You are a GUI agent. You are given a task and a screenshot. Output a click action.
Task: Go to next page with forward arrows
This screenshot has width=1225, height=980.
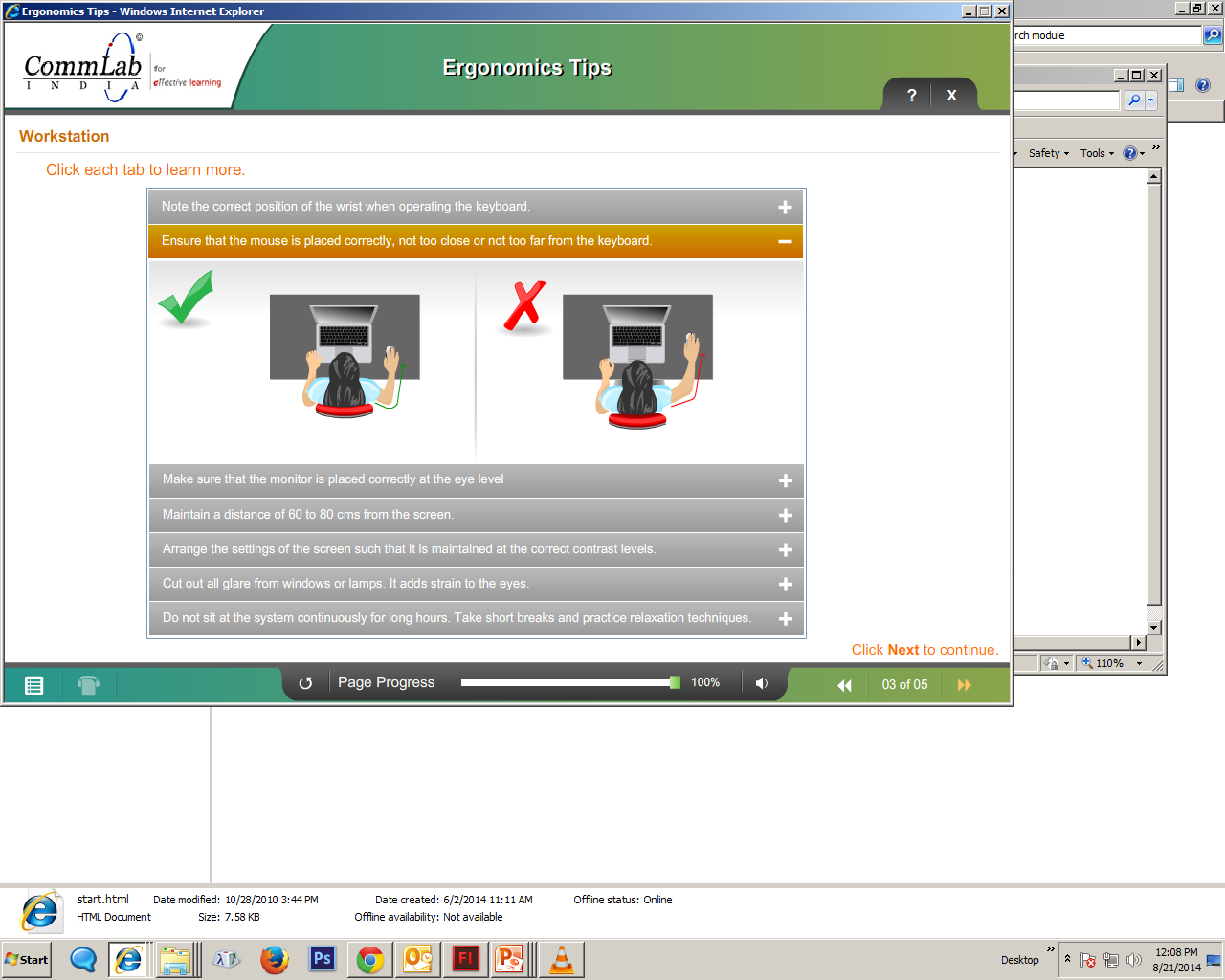point(964,685)
